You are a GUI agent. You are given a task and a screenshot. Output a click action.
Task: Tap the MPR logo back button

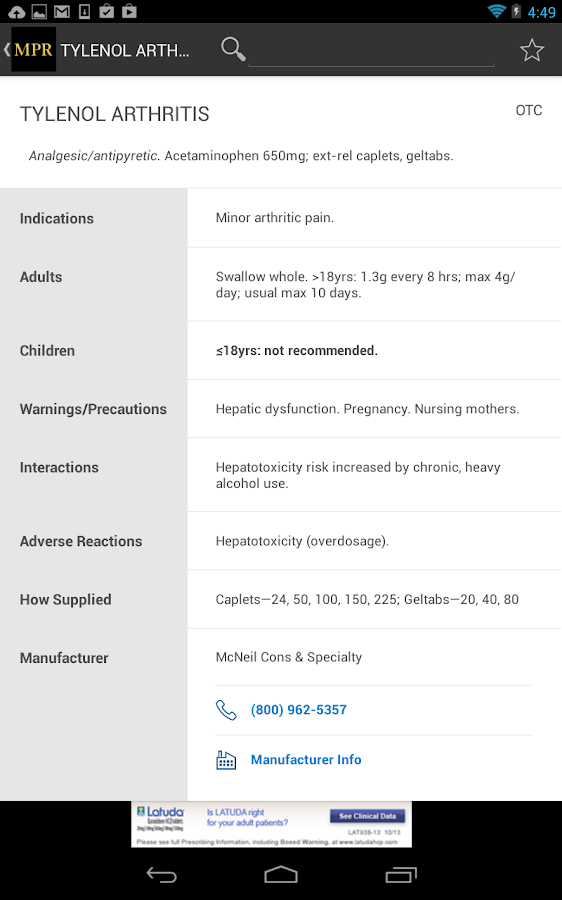point(30,49)
